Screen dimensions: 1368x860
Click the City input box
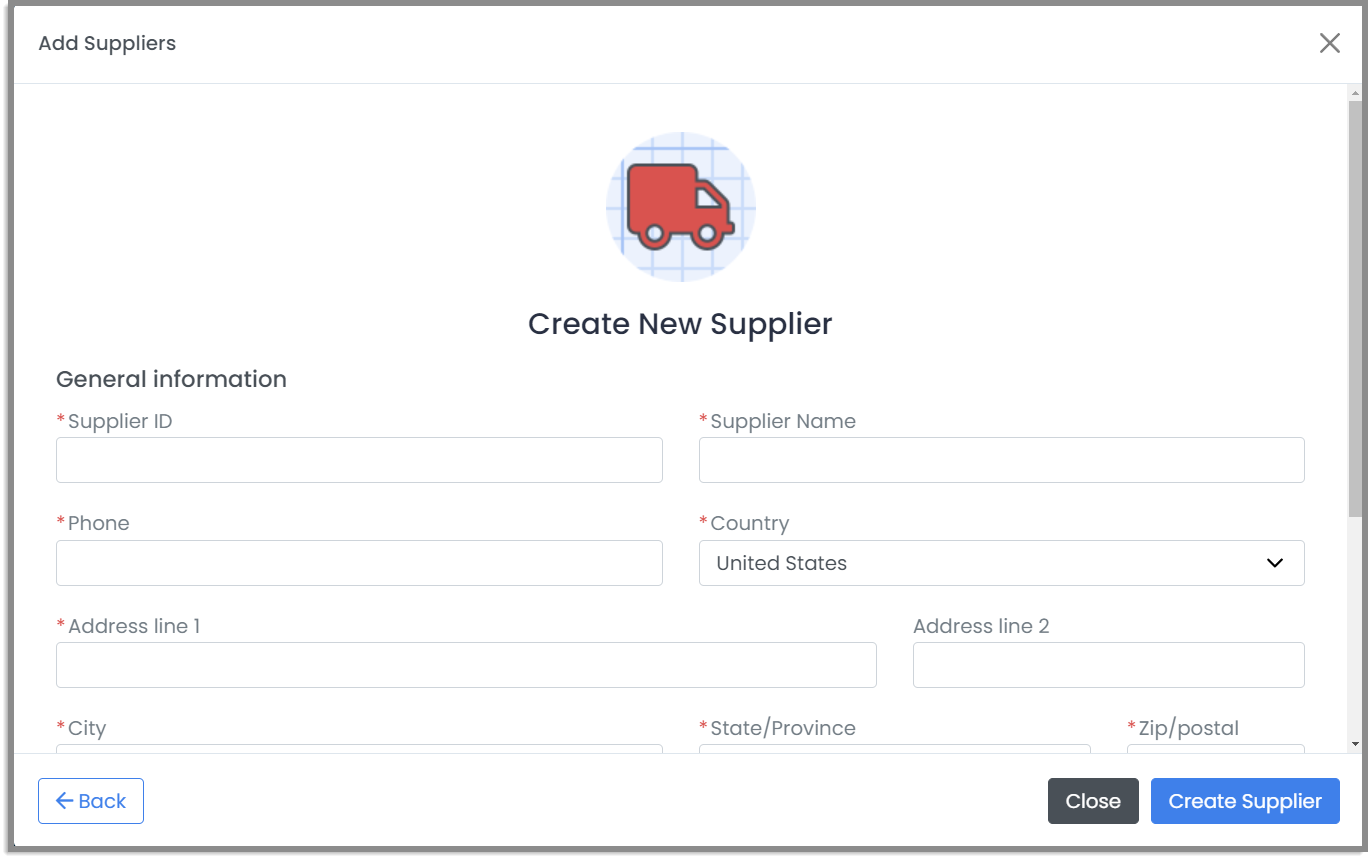(x=359, y=749)
